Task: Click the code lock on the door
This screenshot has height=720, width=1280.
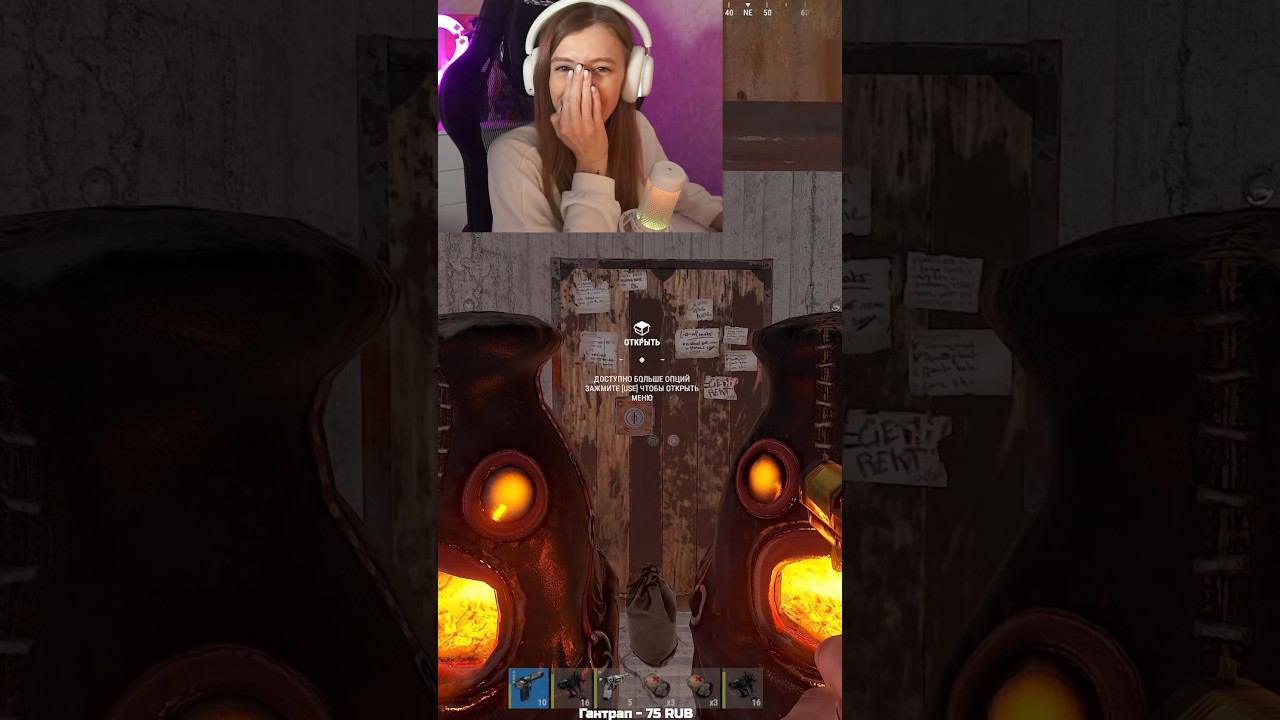Action: 633,415
